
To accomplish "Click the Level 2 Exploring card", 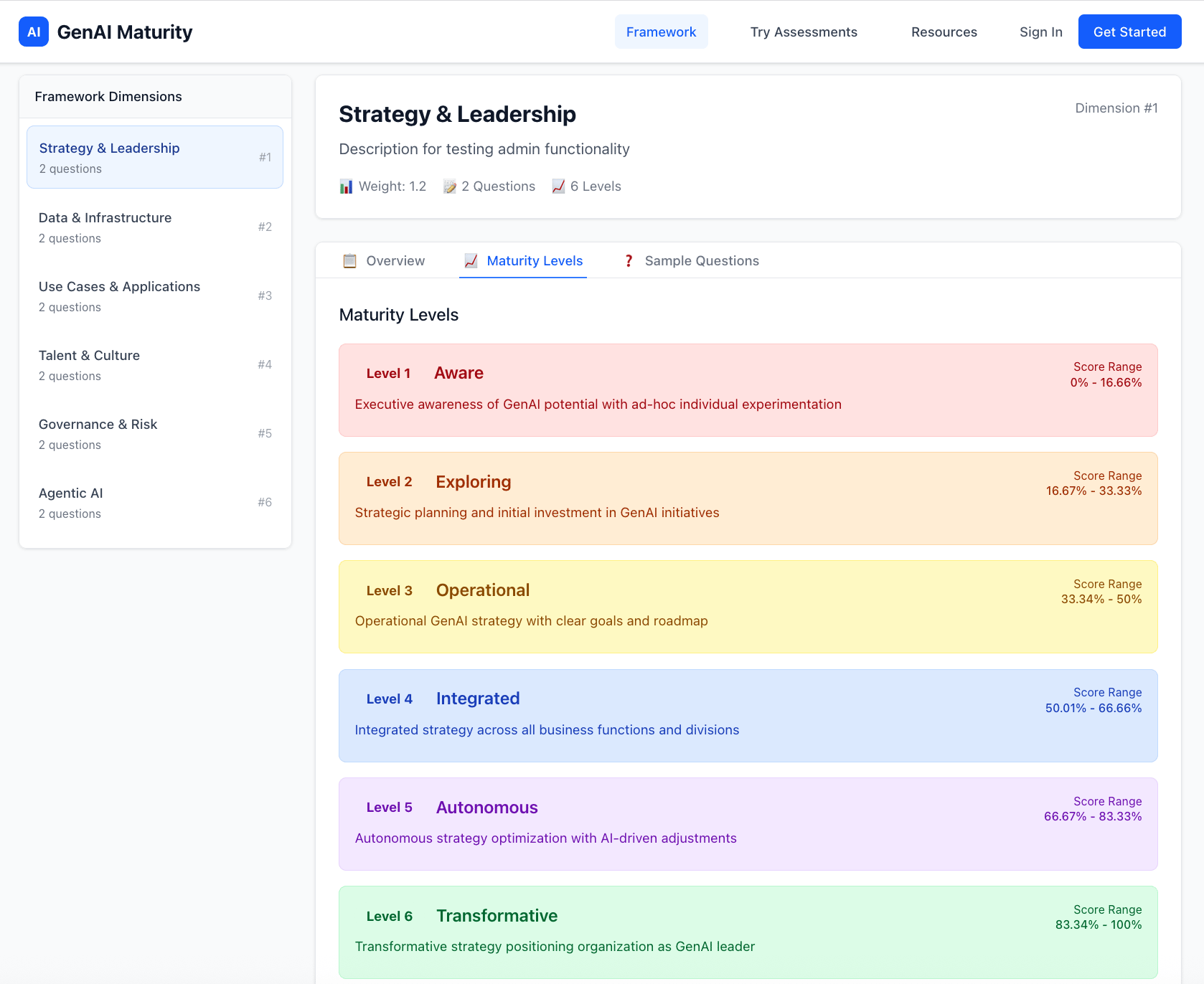I will click(x=748, y=498).
